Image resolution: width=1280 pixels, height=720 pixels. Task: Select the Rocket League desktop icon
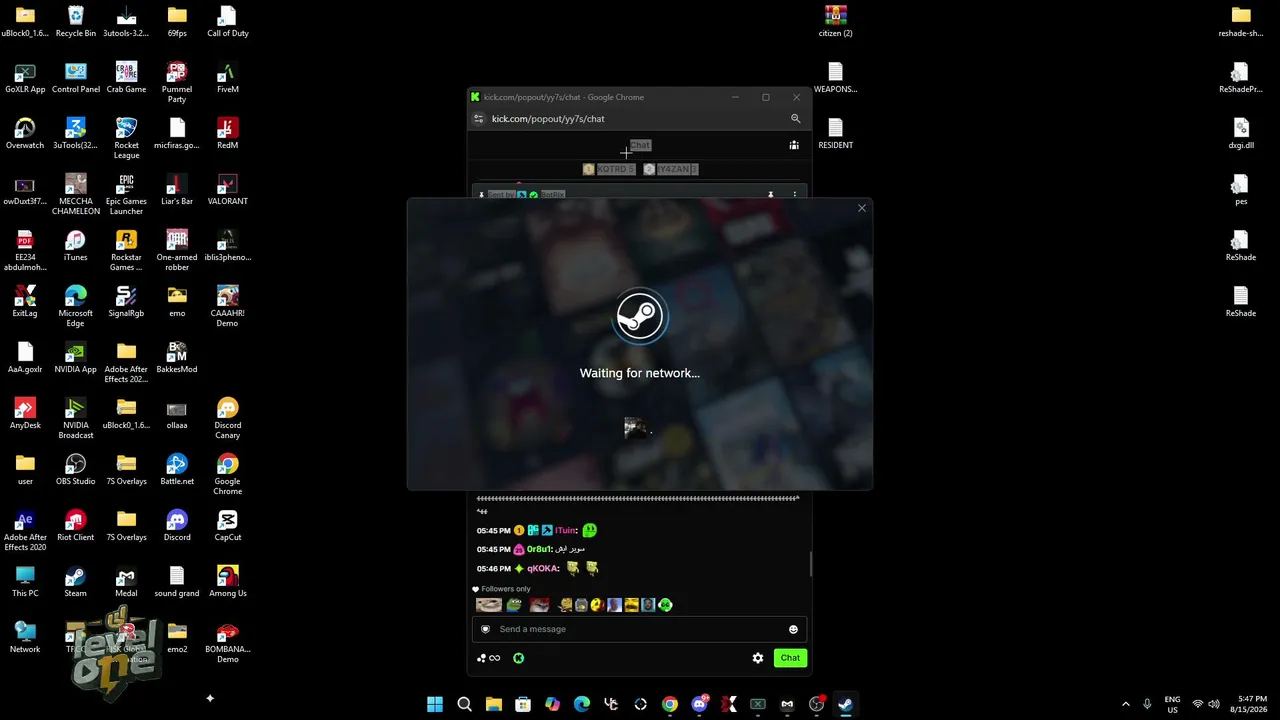click(126, 138)
